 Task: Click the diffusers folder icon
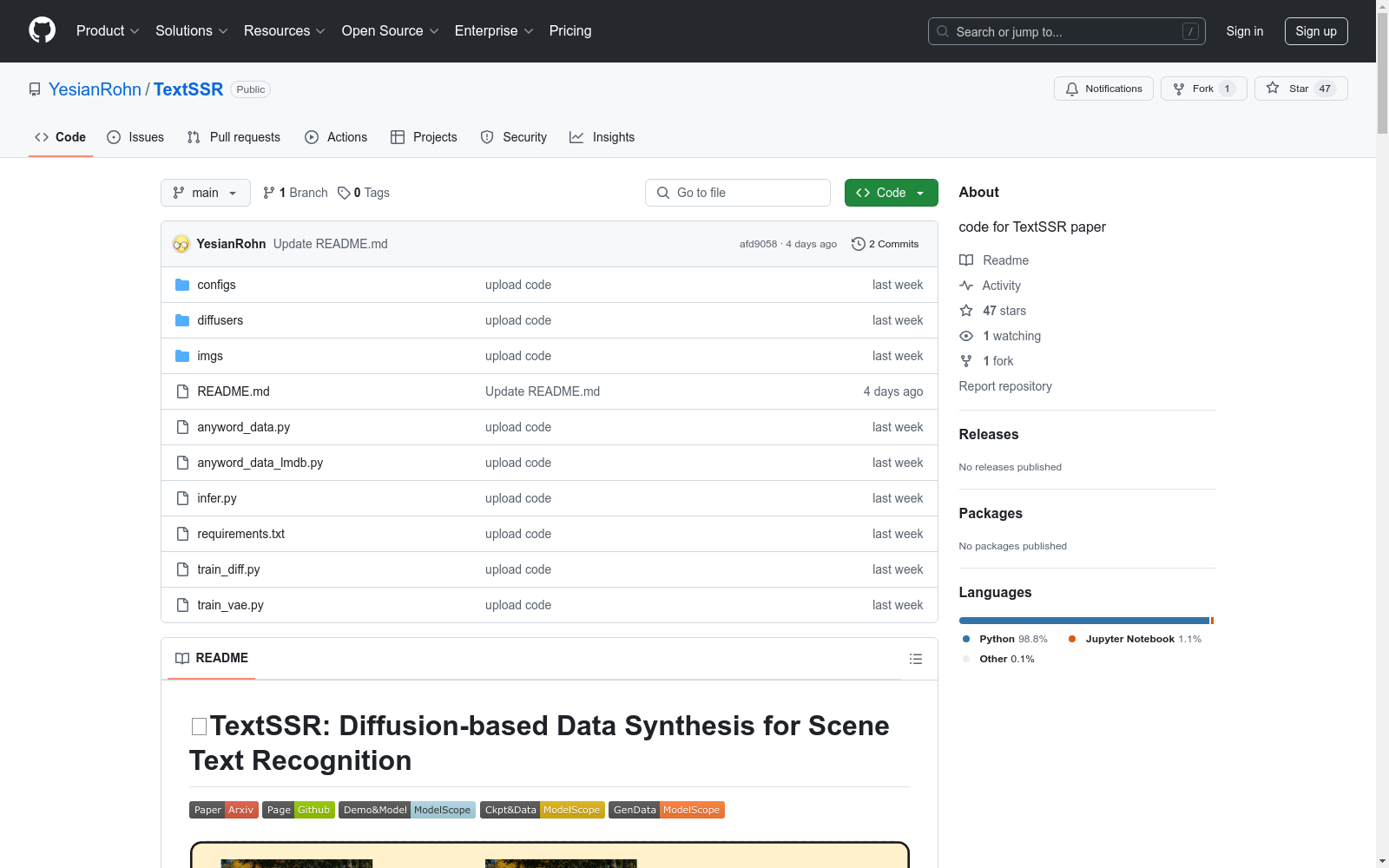tap(182, 320)
